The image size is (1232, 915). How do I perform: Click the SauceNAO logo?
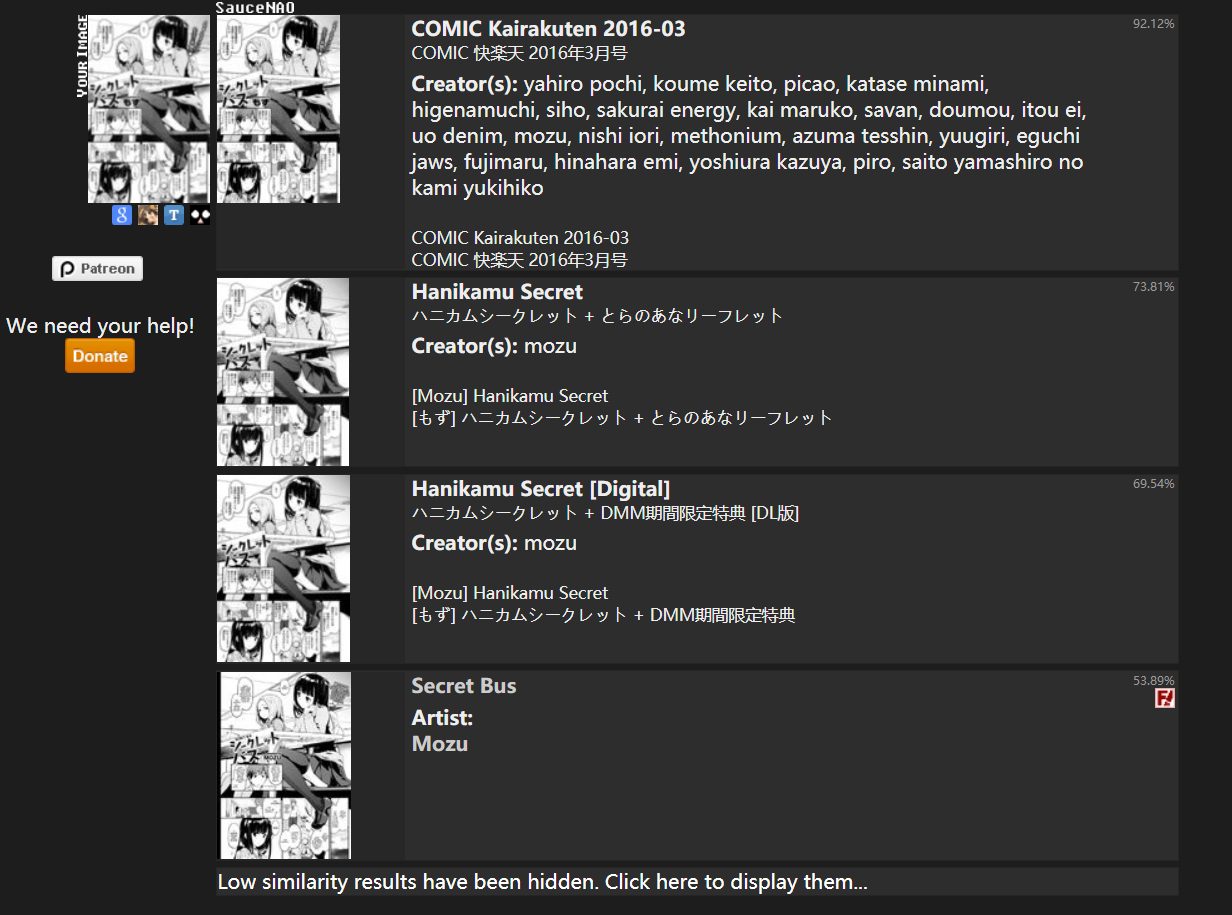256,7
